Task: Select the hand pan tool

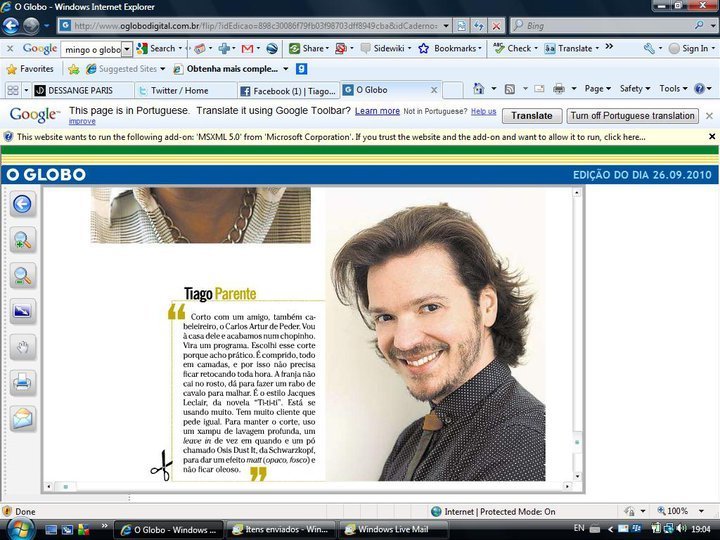Action: coord(22,347)
